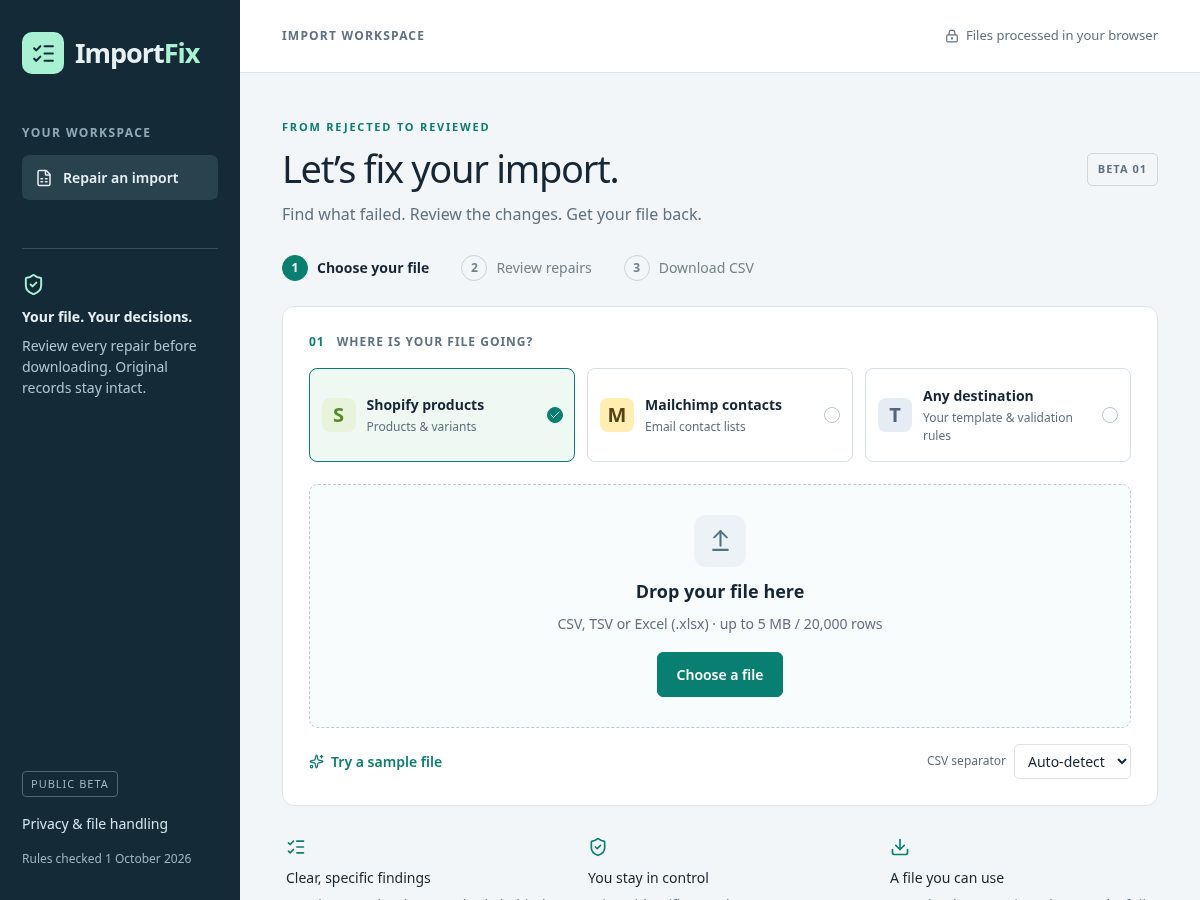Click the Shopify products destination card

tap(442, 415)
